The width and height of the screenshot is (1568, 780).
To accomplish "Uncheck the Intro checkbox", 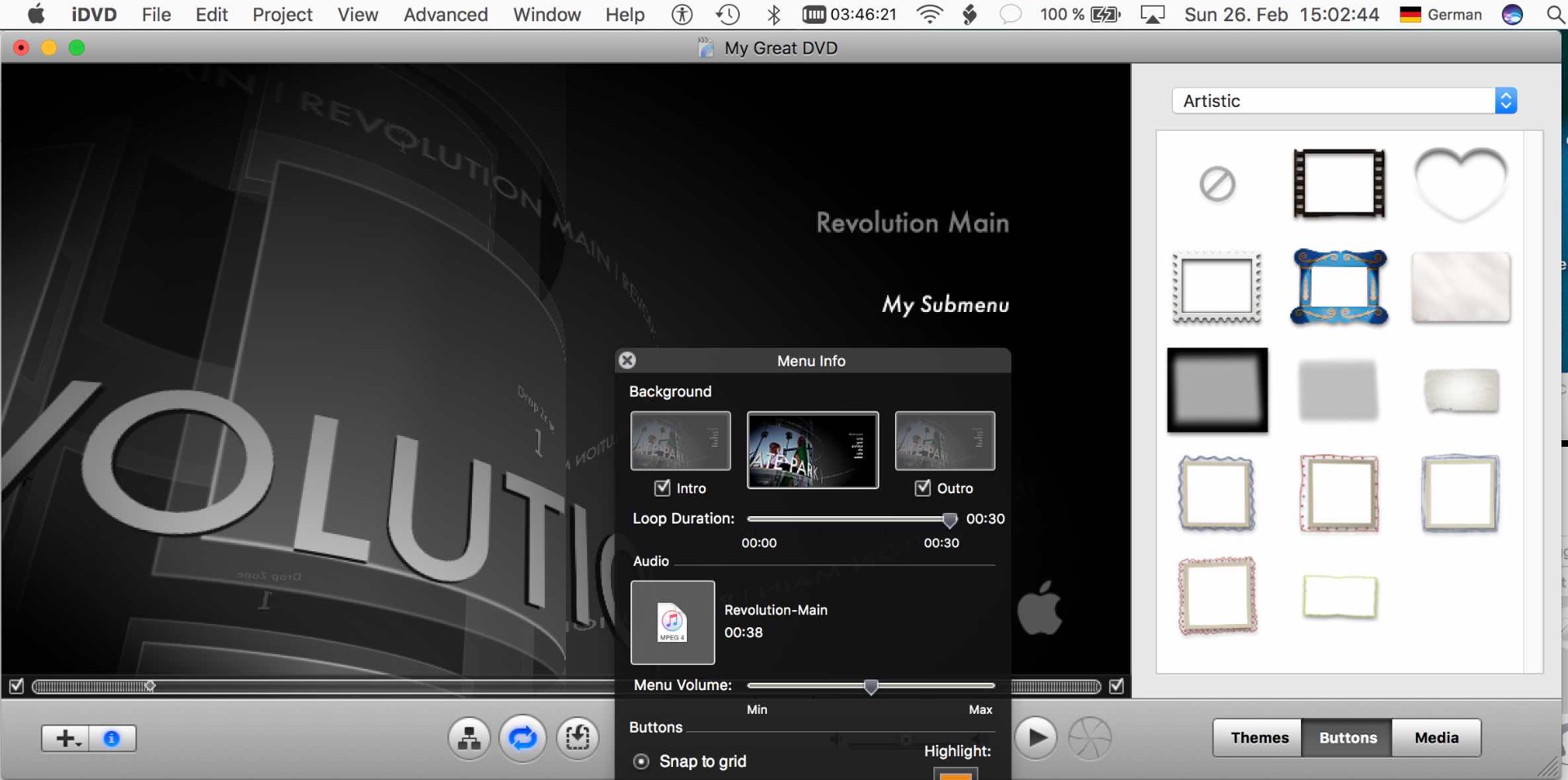I will [662, 488].
